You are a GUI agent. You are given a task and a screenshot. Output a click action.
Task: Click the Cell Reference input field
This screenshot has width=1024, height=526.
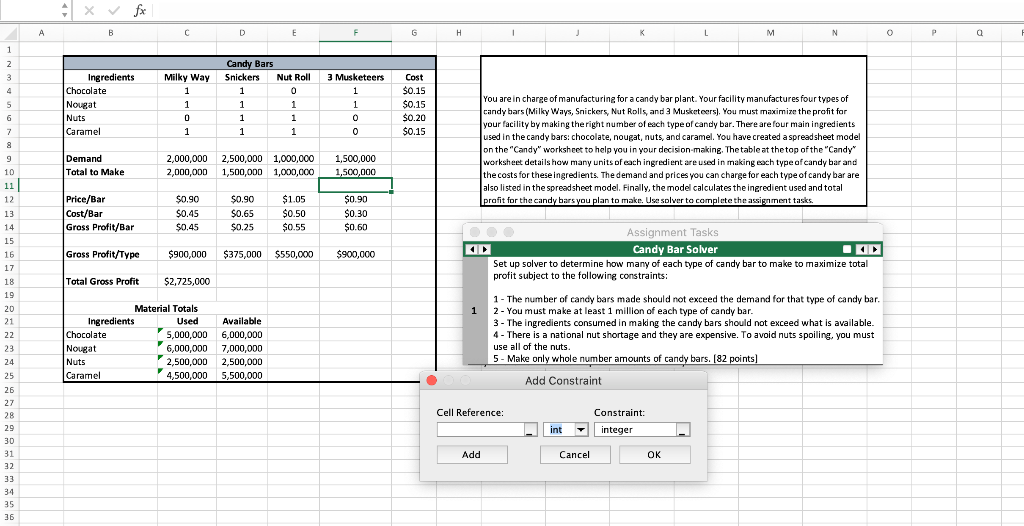tap(481, 430)
